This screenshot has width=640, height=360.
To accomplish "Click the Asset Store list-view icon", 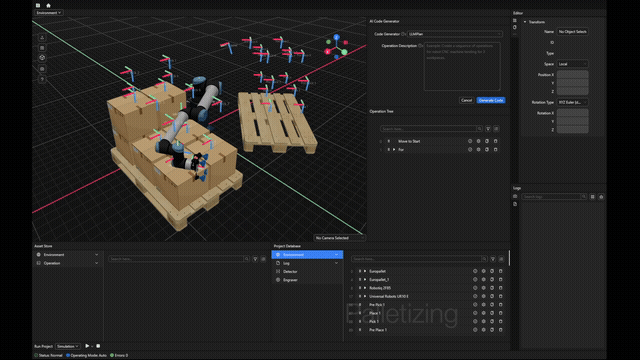I will [x=263, y=259].
